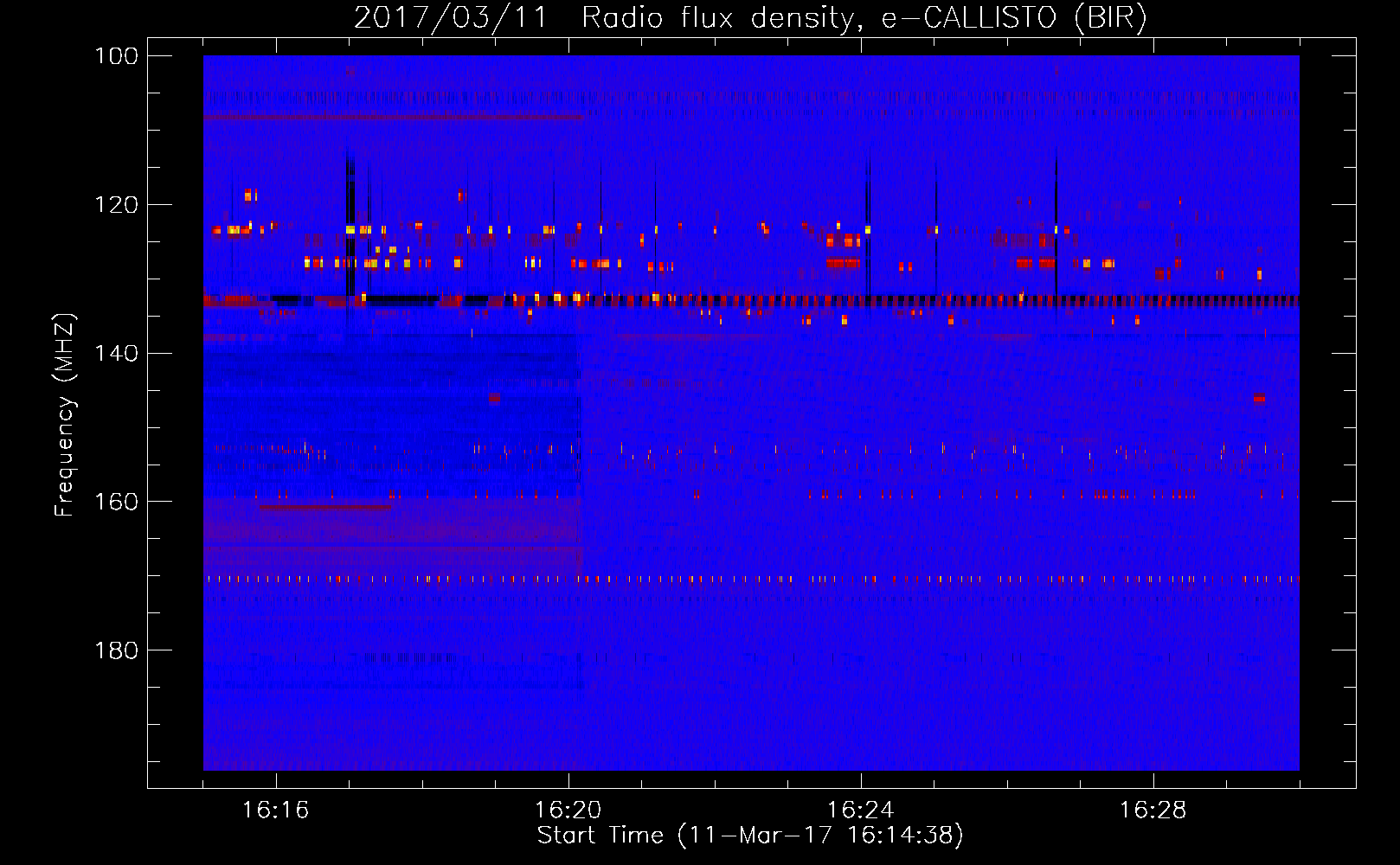This screenshot has width=1400, height=865.
Task: Click the 16:20 time tick label
Action: coord(568,811)
